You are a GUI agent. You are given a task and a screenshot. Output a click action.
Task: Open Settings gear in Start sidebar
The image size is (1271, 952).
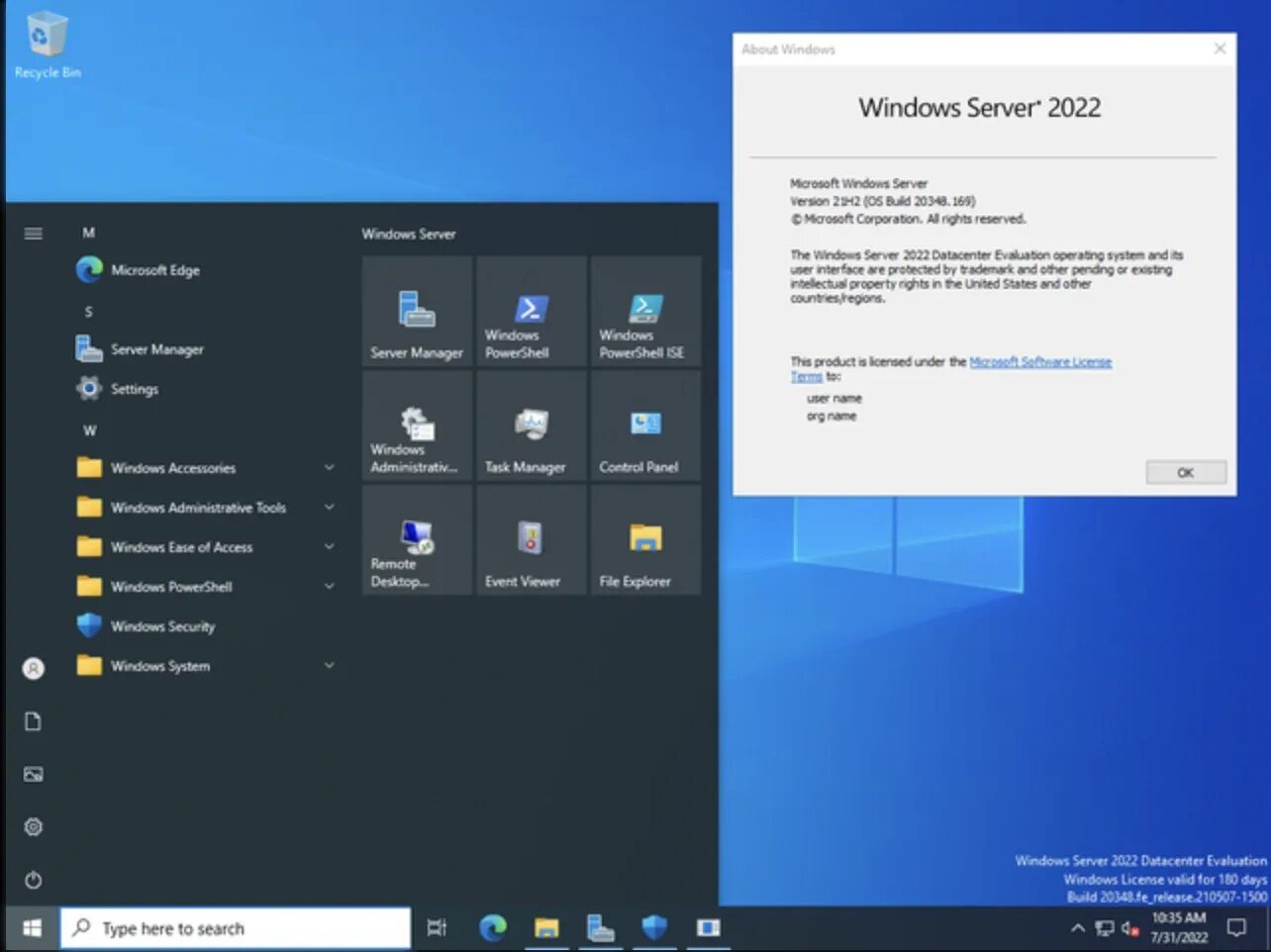pos(33,826)
